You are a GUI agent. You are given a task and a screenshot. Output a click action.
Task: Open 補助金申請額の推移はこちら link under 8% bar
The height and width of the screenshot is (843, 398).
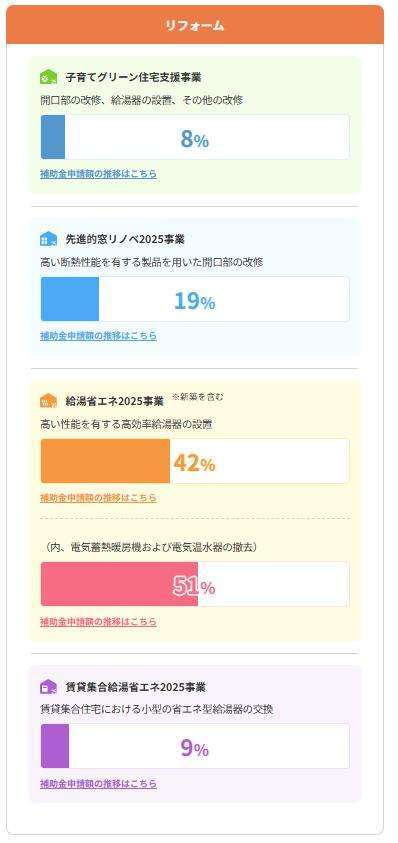pyautogui.click(x=98, y=174)
